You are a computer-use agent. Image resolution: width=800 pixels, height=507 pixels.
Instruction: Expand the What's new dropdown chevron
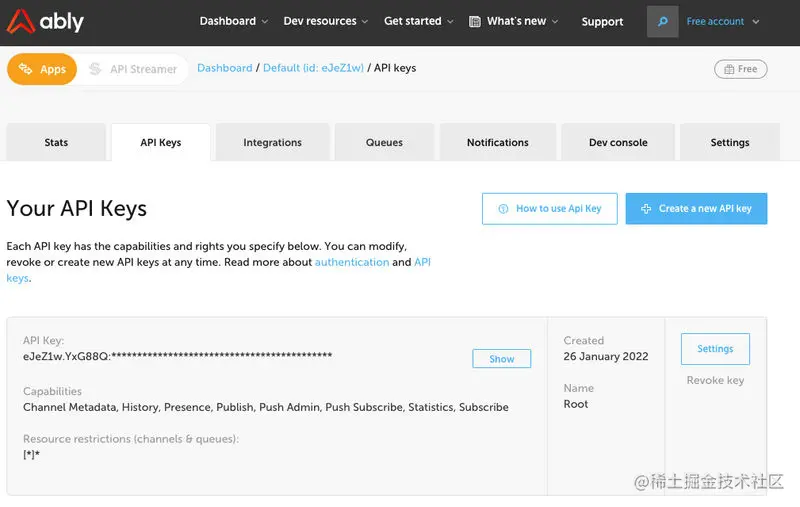click(555, 21)
